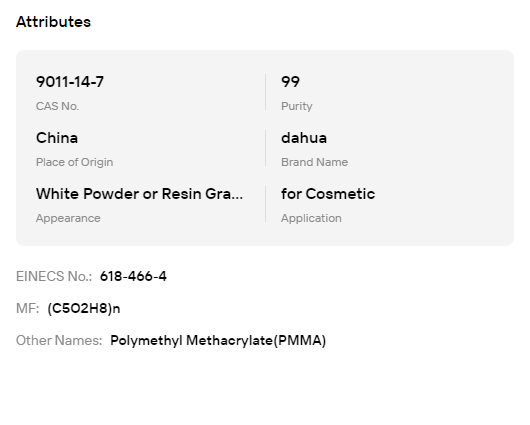Click the Brand Name label
This screenshot has height=425, width=530.
(314, 162)
